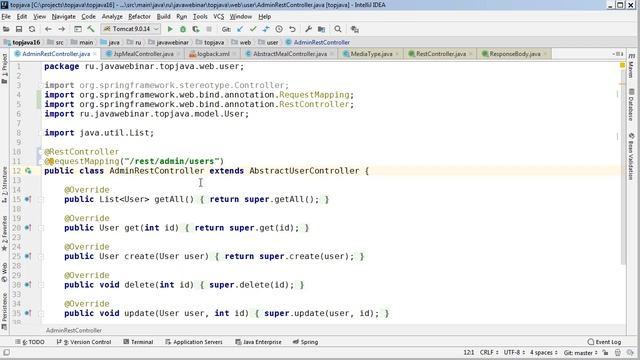Change the UTF-8 file encoding

tap(514, 352)
